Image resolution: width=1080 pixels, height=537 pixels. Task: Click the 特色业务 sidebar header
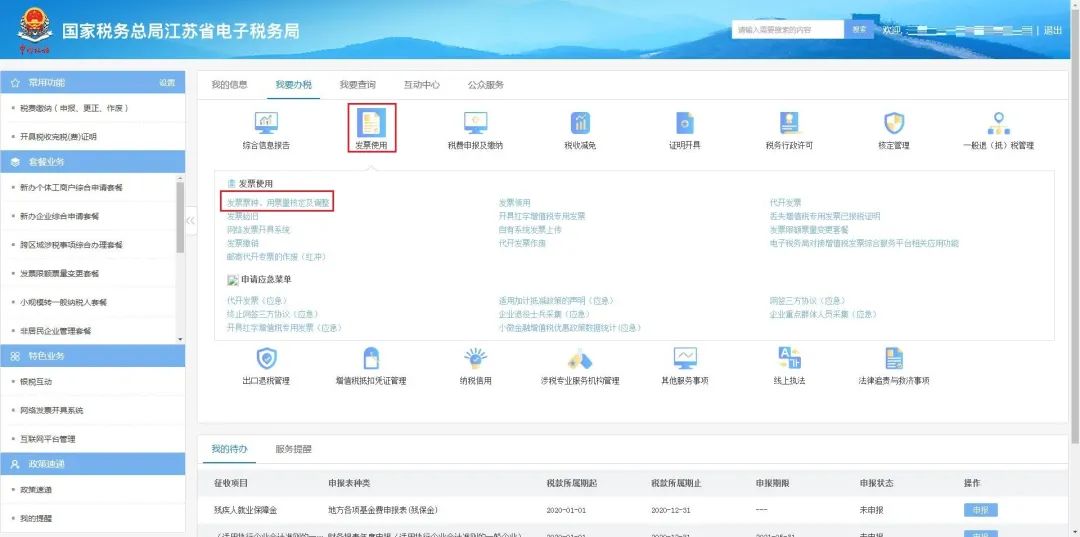click(92, 356)
